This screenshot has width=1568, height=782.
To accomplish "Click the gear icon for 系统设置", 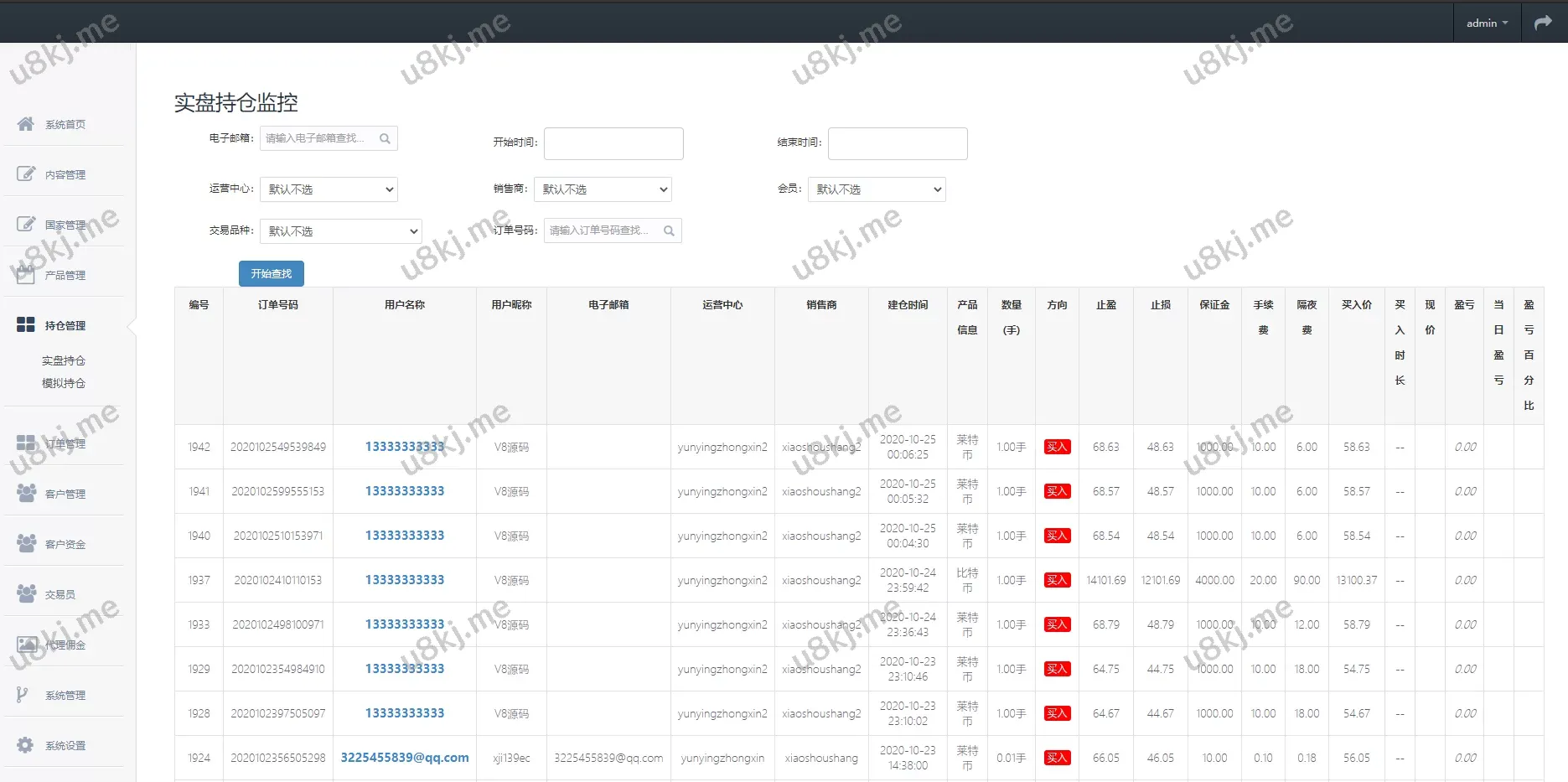I will click(x=26, y=745).
